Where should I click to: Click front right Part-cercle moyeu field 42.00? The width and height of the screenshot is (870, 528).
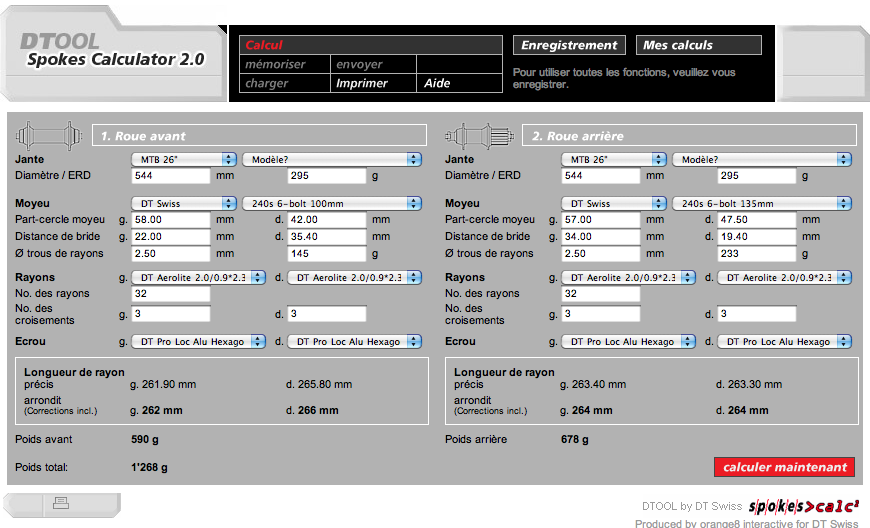(x=327, y=220)
